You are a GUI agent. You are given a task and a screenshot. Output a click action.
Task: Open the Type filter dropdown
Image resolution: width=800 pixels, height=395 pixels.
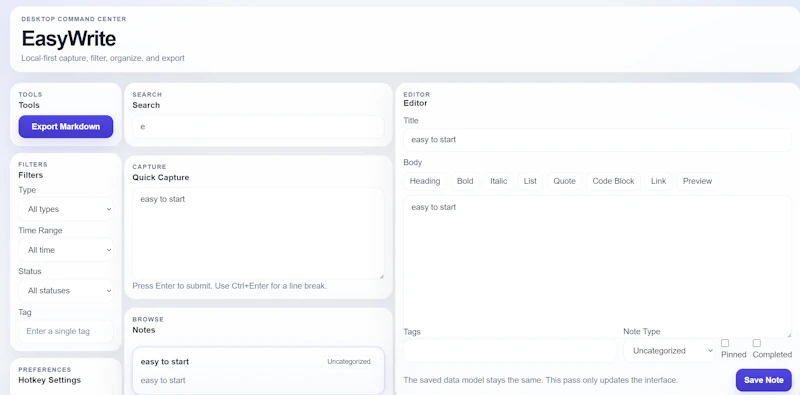click(x=66, y=209)
